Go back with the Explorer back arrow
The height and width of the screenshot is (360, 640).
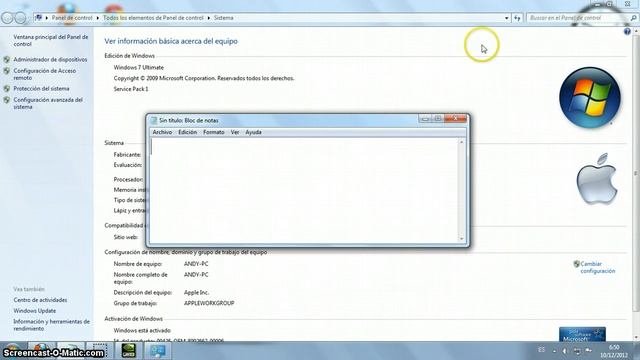pos(7,18)
